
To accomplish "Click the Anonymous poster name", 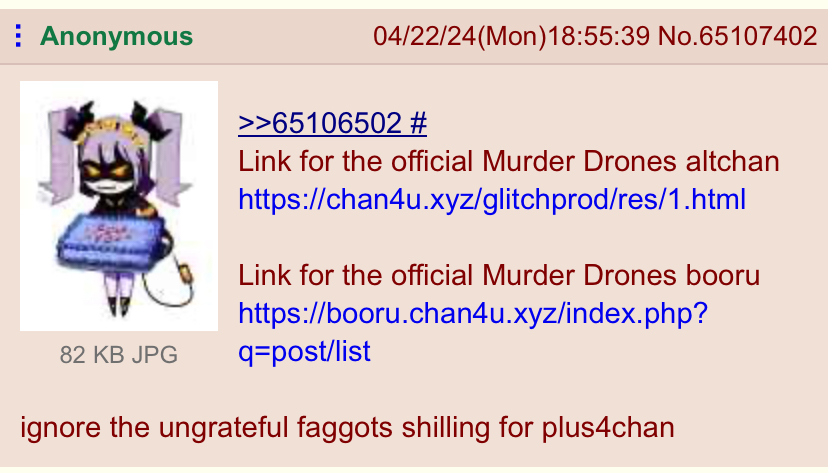I will coord(116,36).
